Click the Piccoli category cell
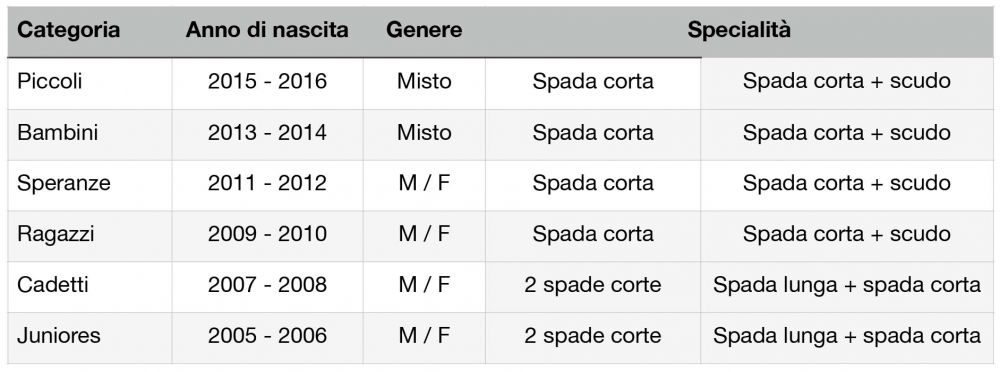The height and width of the screenshot is (372, 1000). (89, 82)
